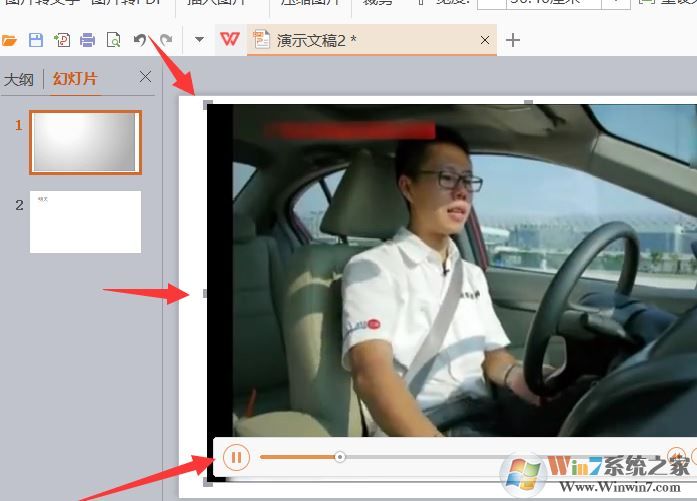Pause the video playback
Screen dimensions: 697x501
pos(236,458)
